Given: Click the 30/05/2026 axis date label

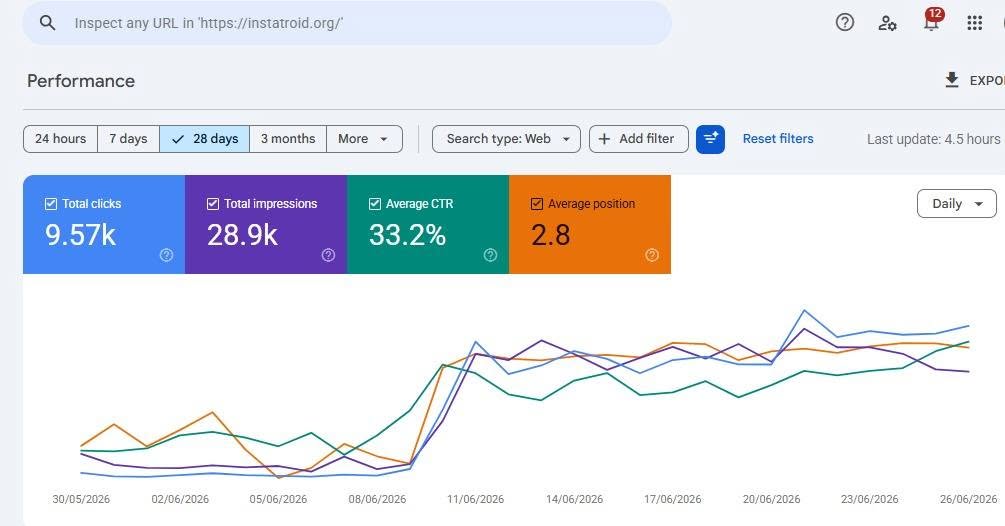Looking at the screenshot, I should (x=81, y=499).
